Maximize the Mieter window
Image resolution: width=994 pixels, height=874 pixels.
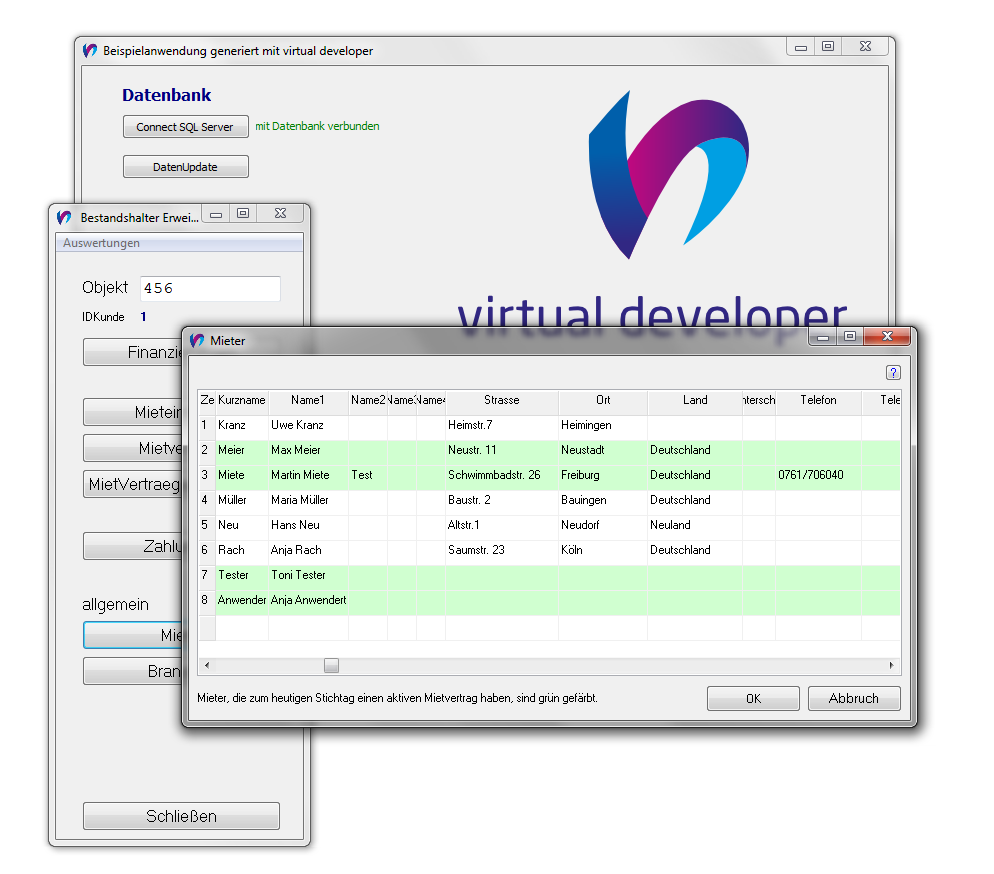click(x=850, y=337)
